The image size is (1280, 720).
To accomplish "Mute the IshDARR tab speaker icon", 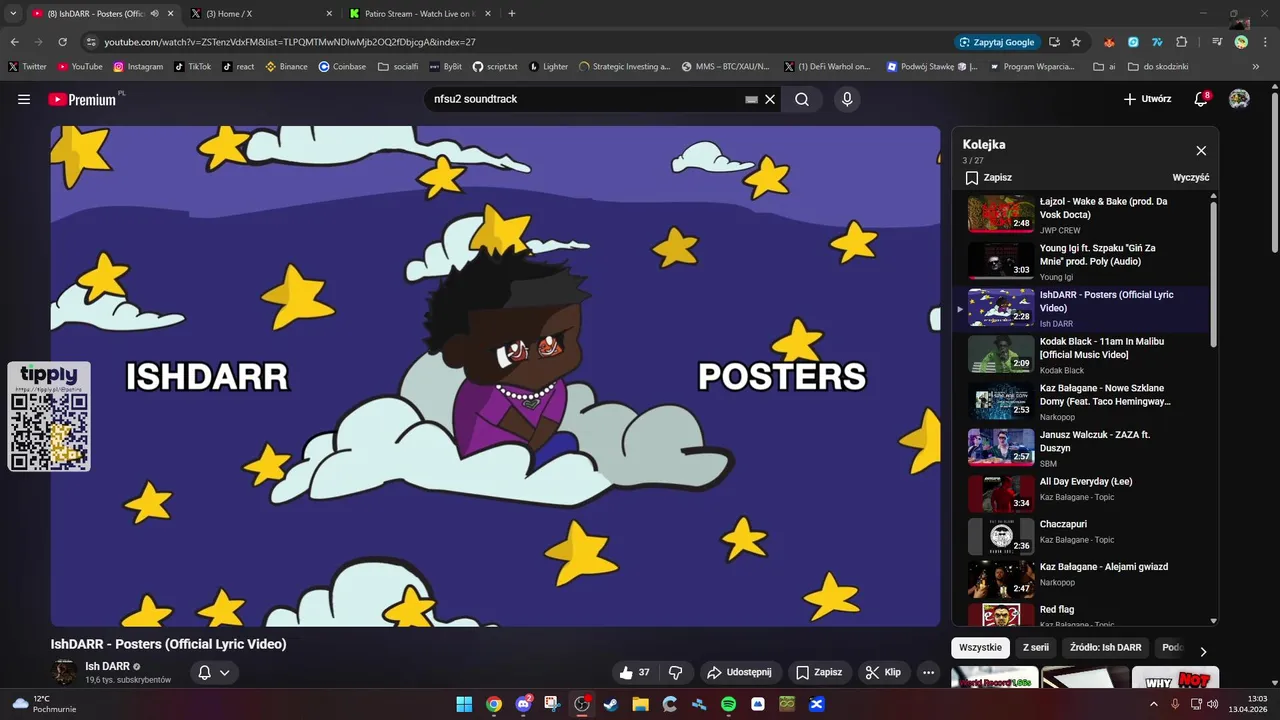I will point(154,14).
